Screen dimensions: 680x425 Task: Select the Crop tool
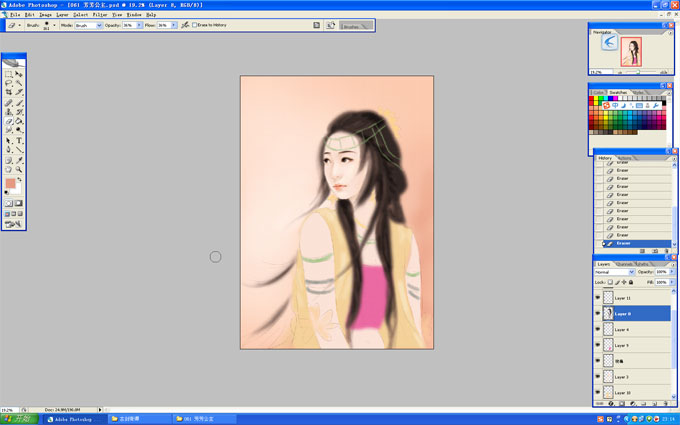pos(8,92)
